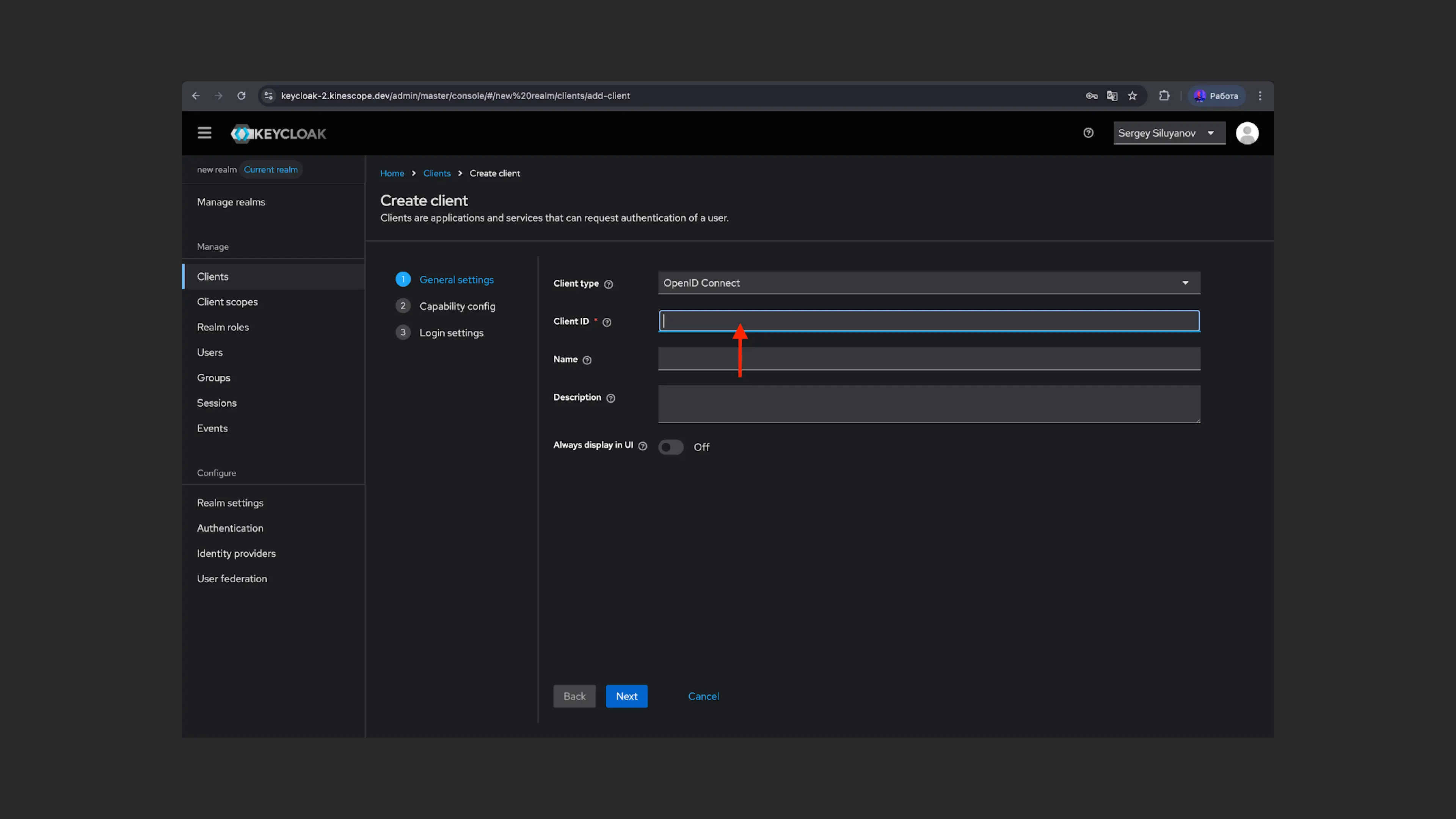Open Realm settings in sidebar
The width and height of the screenshot is (1456, 819).
tap(230, 502)
